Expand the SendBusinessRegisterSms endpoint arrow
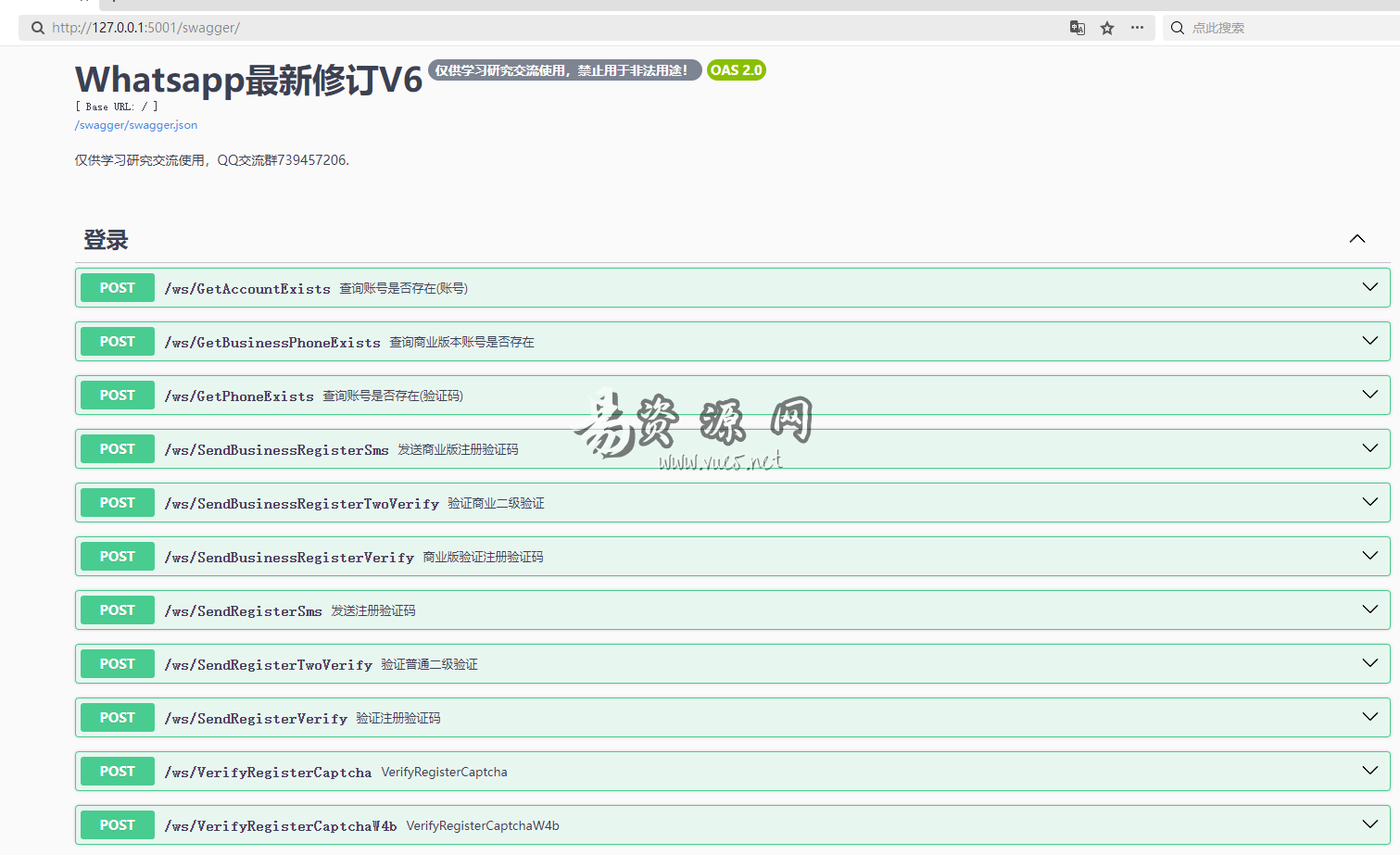Screen dimensions: 1400x855 point(1370,448)
